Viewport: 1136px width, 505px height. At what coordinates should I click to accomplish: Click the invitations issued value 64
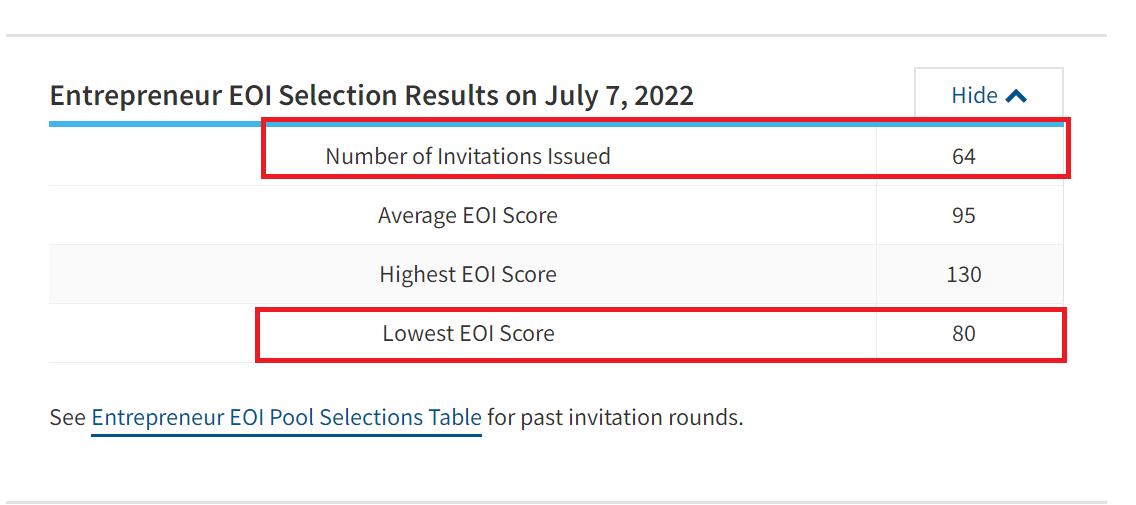point(963,156)
